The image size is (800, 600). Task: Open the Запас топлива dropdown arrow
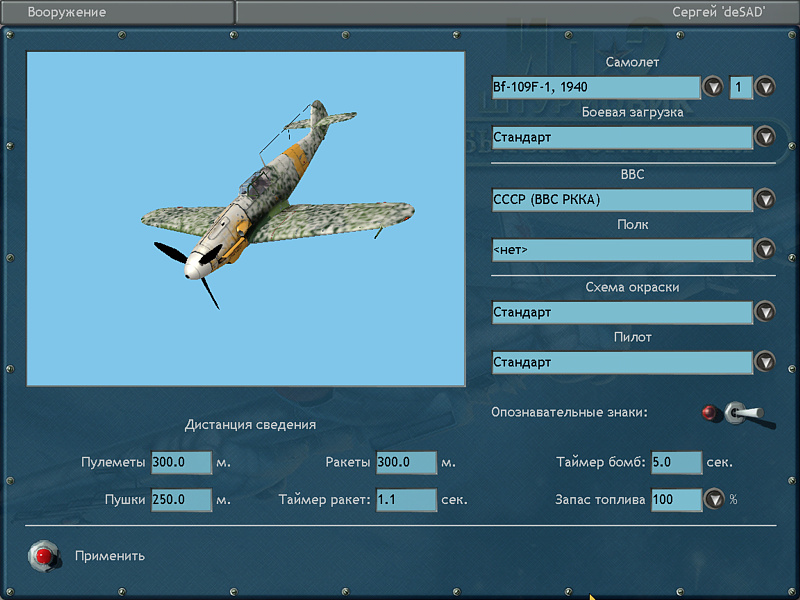click(713, 499)
